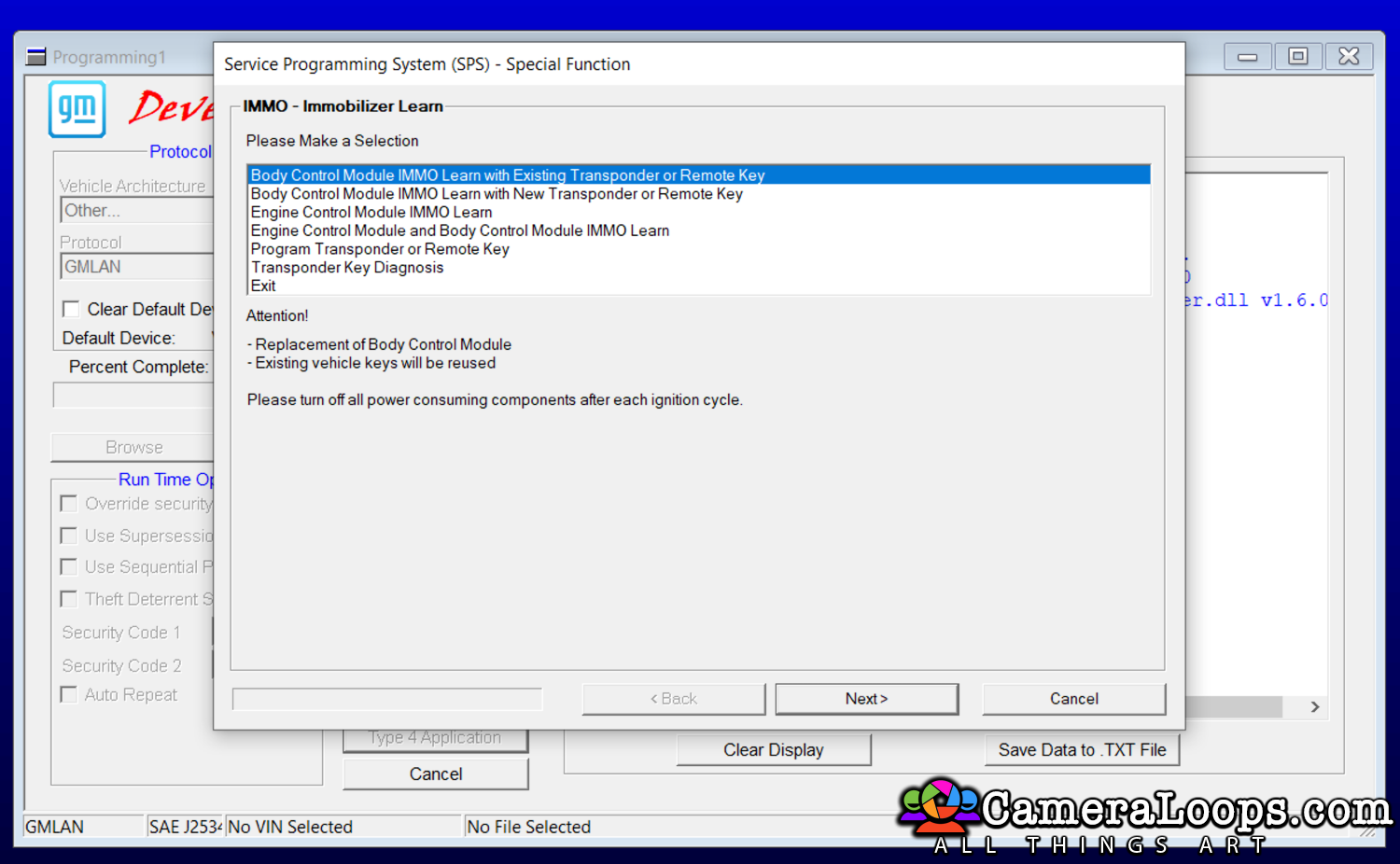Click Save Data to .TXT File
The image size is (1400, 864).
1082,750
